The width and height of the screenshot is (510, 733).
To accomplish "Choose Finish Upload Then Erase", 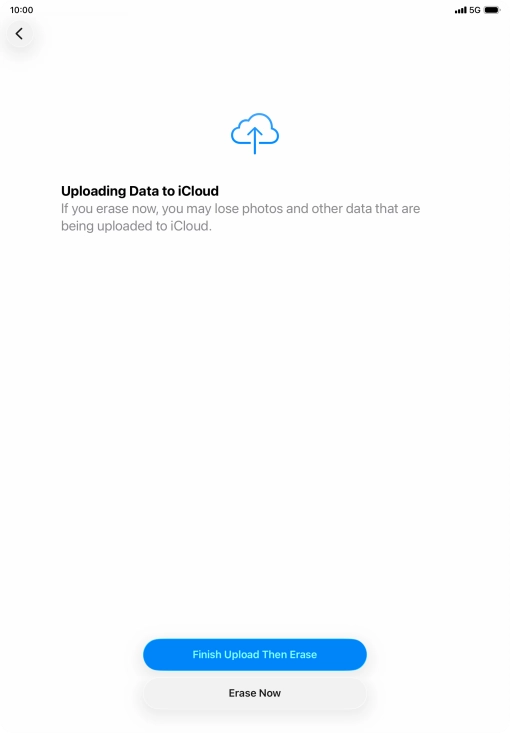I will pos(255,654).
